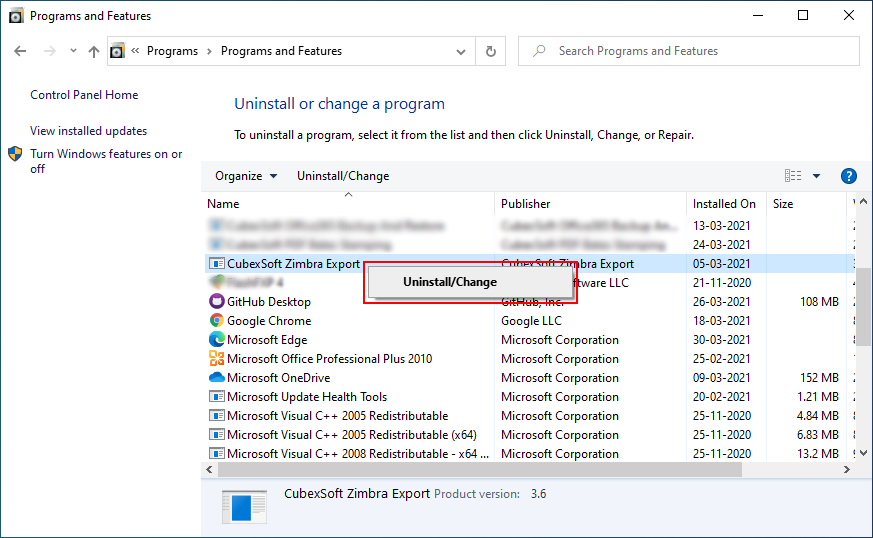Click the Google LLC publisher cell
The width and height of the screenshot is (873, 538).
pos(531,321)
